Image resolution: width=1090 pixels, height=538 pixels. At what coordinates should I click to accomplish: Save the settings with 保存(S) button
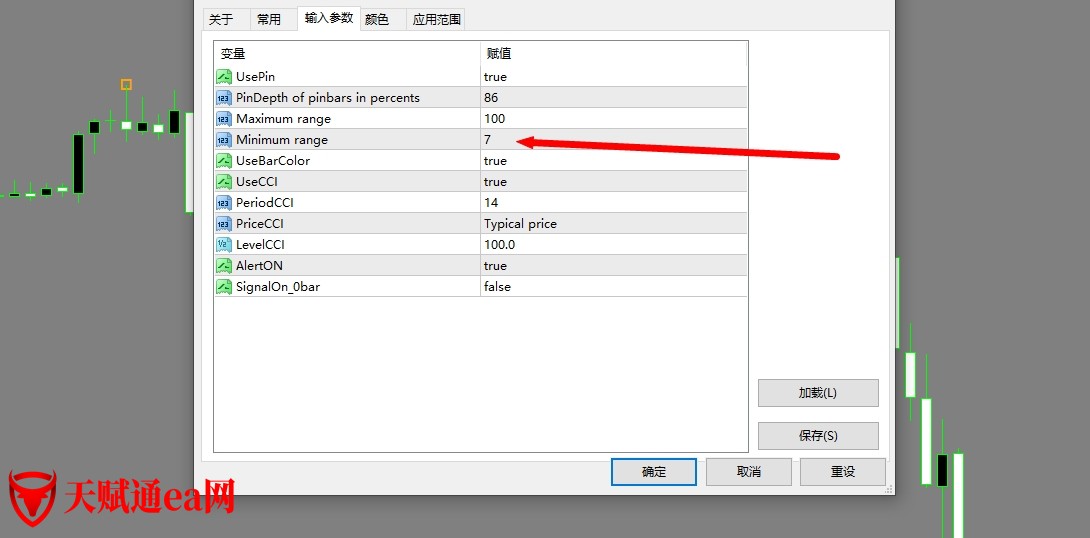coord(818,436)
